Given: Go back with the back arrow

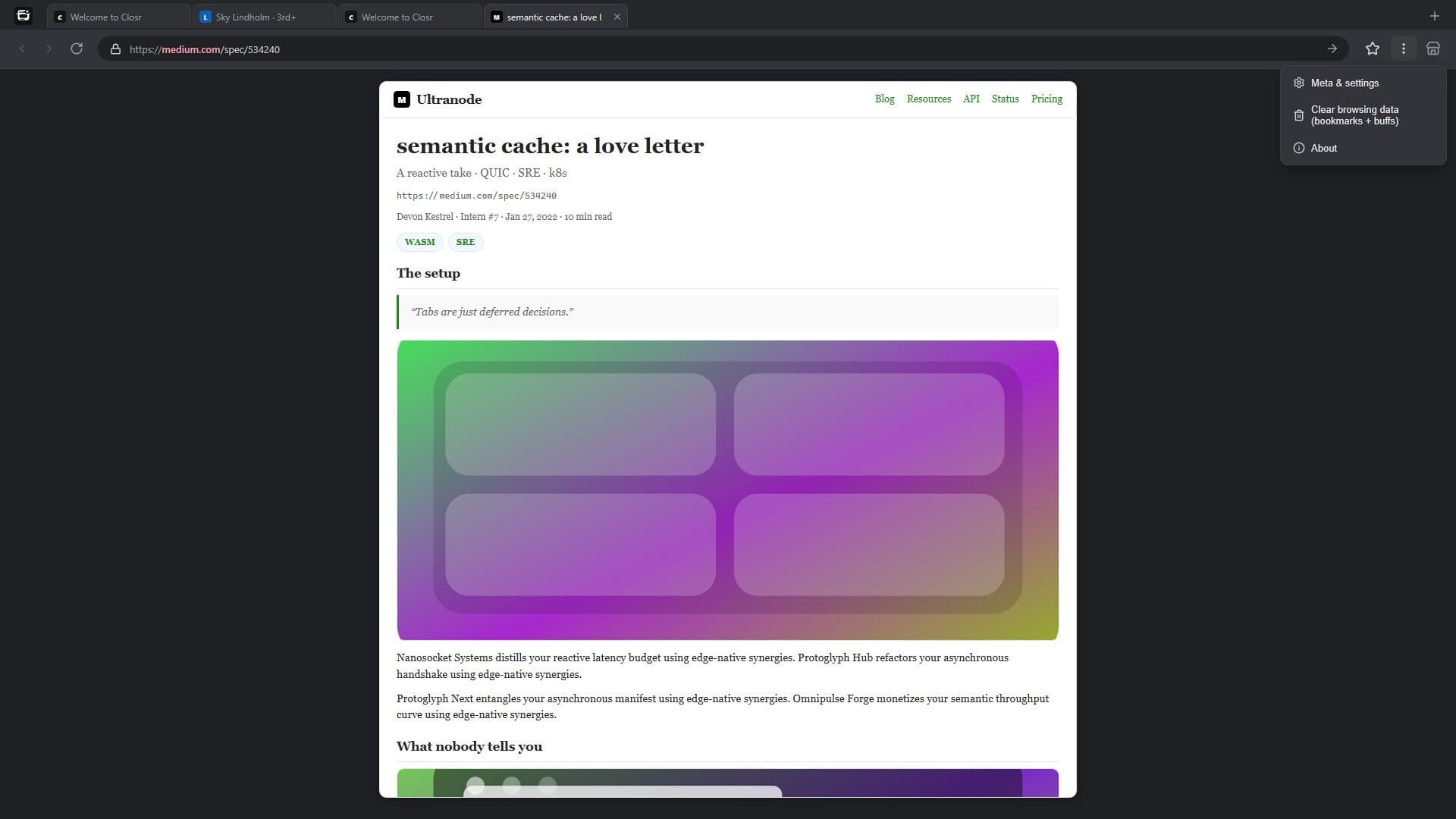Looking at the screenshot, I should 22,49.
